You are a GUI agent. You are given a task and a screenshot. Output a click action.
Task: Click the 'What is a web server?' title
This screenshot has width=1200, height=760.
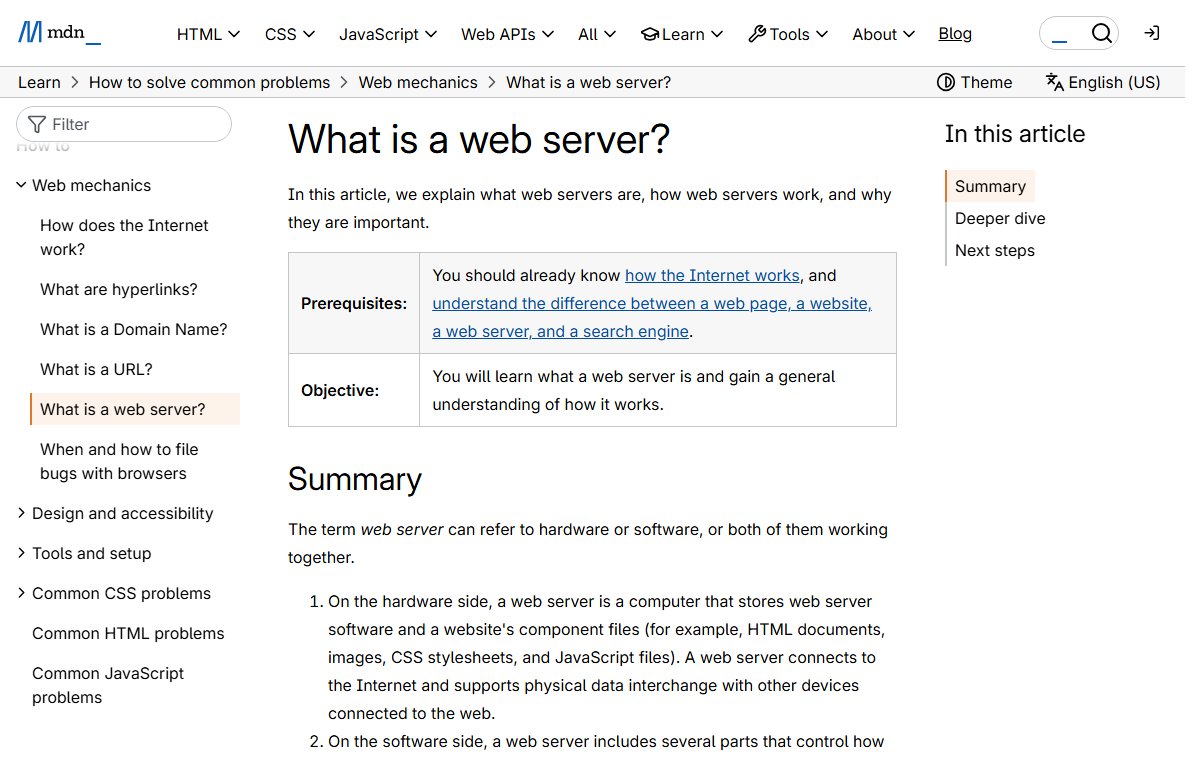(x=479, y=139)
